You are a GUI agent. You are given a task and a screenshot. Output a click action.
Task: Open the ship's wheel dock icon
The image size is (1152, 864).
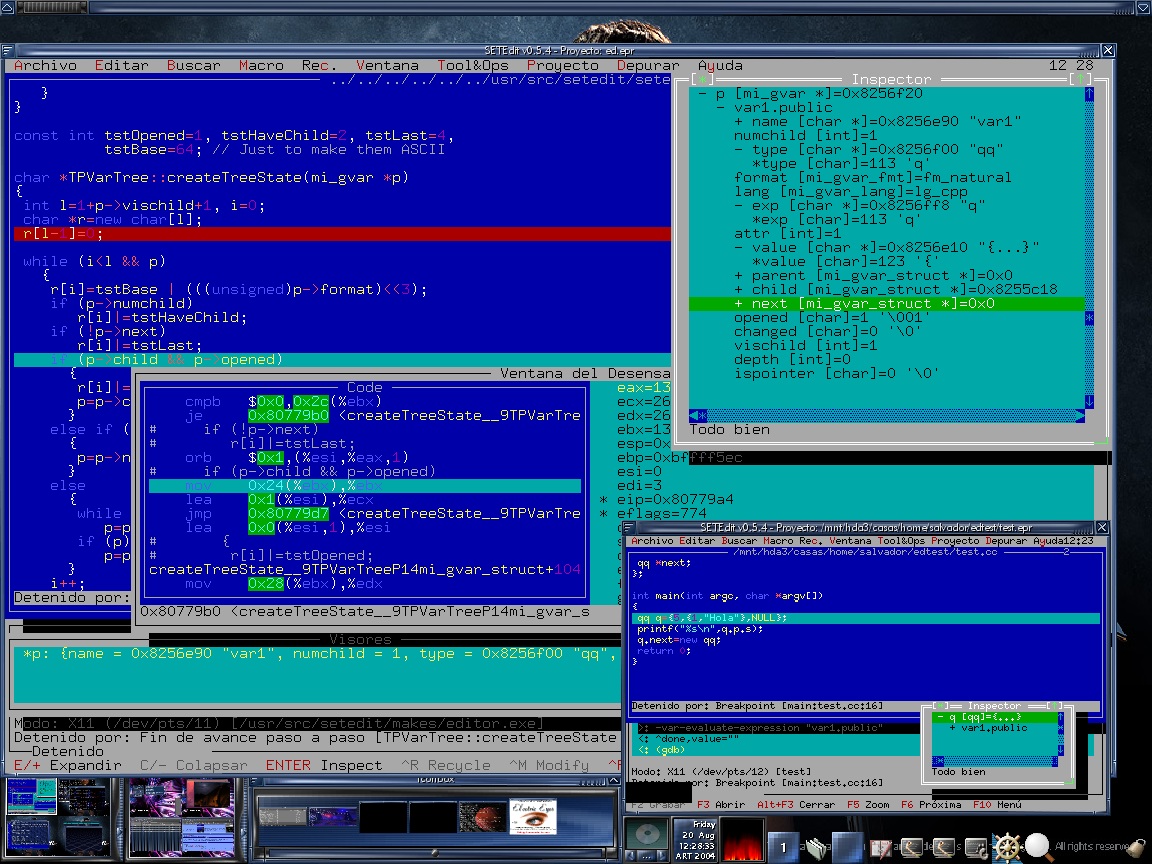[1005, 847]
